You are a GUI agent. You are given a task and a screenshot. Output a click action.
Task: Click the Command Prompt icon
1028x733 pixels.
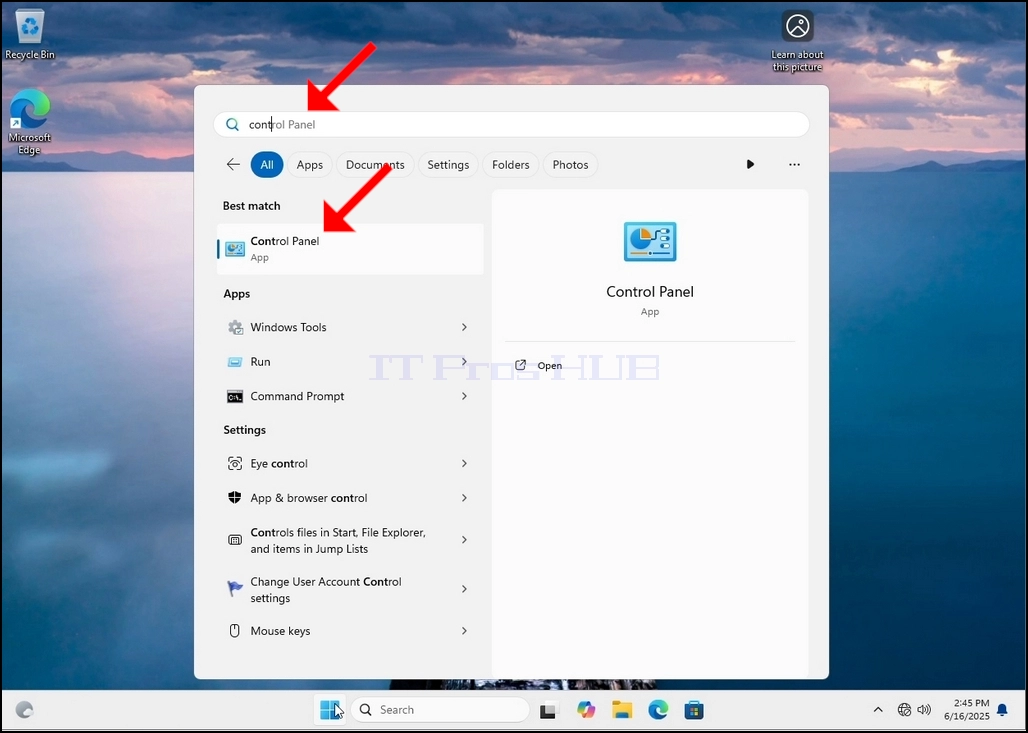tap(235, 397)
